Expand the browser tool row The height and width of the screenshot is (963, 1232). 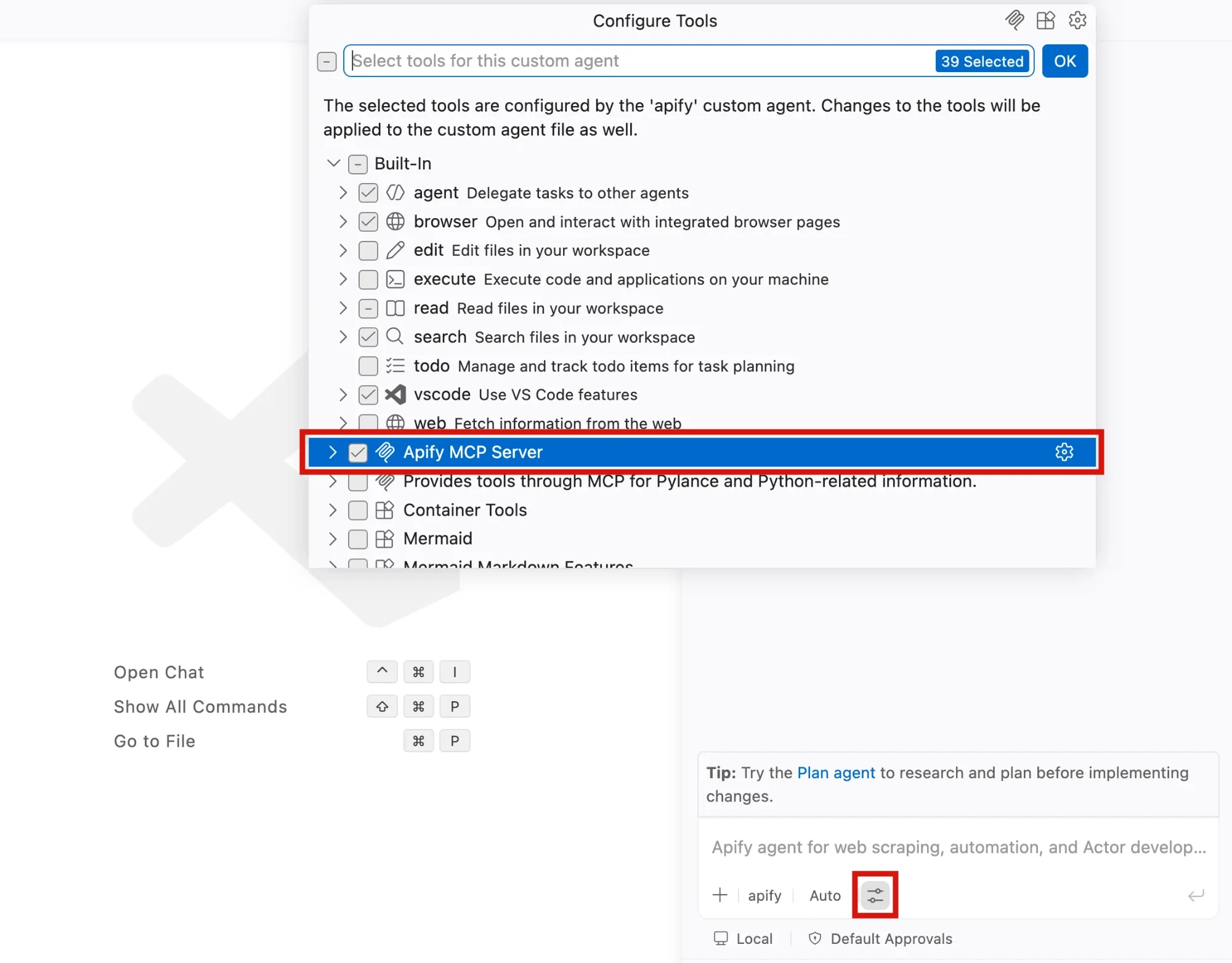coord(343,221)
